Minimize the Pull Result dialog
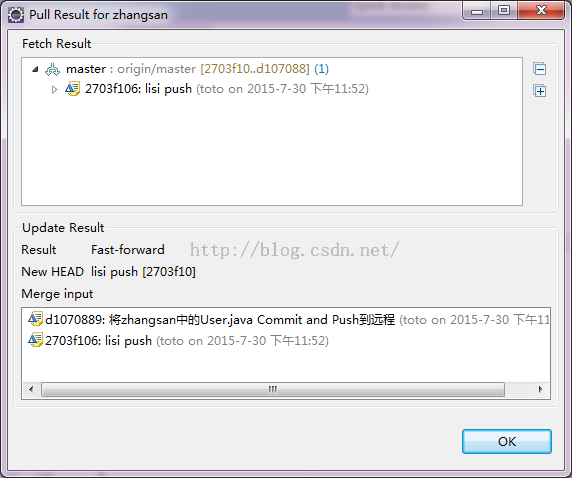 (x=477, y=11)
